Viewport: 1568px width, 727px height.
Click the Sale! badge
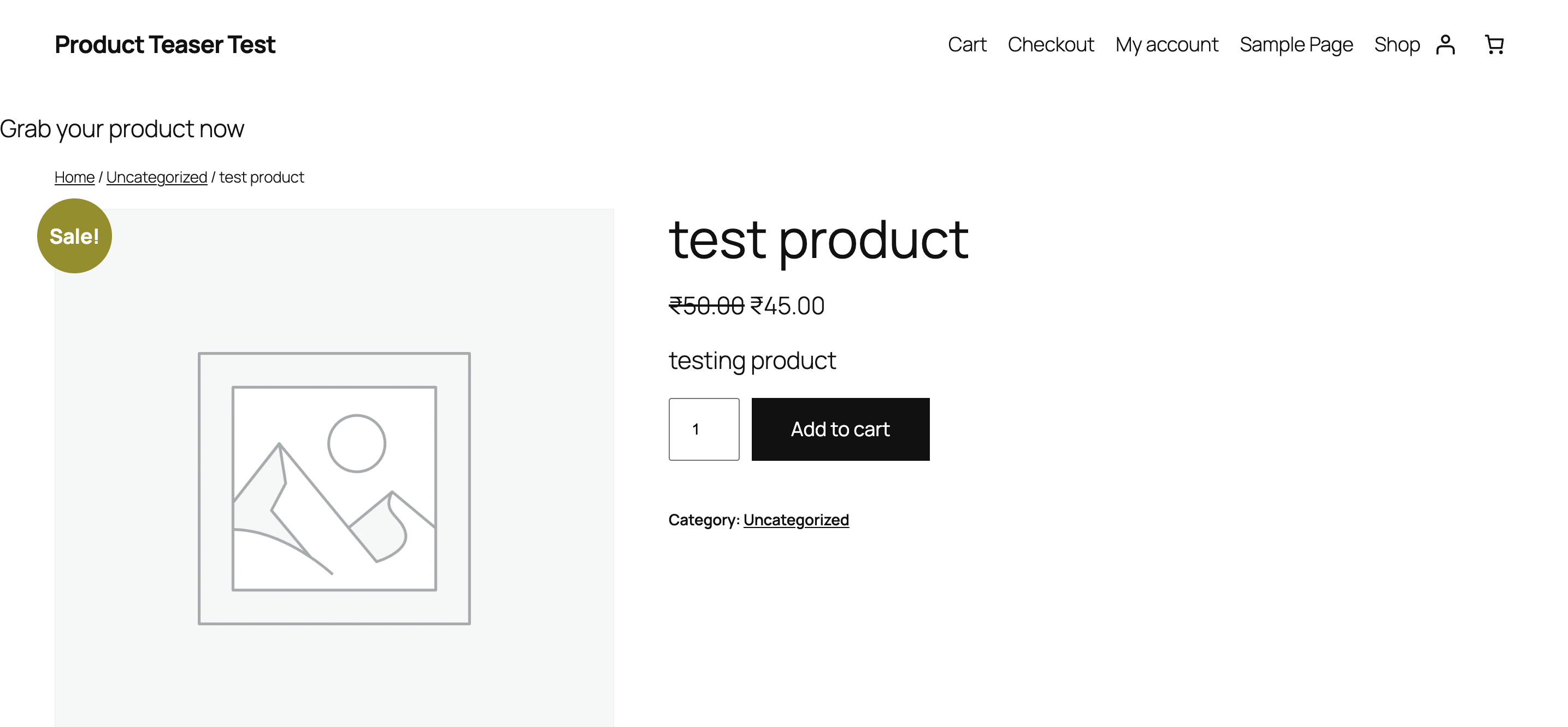coord(74,236)
